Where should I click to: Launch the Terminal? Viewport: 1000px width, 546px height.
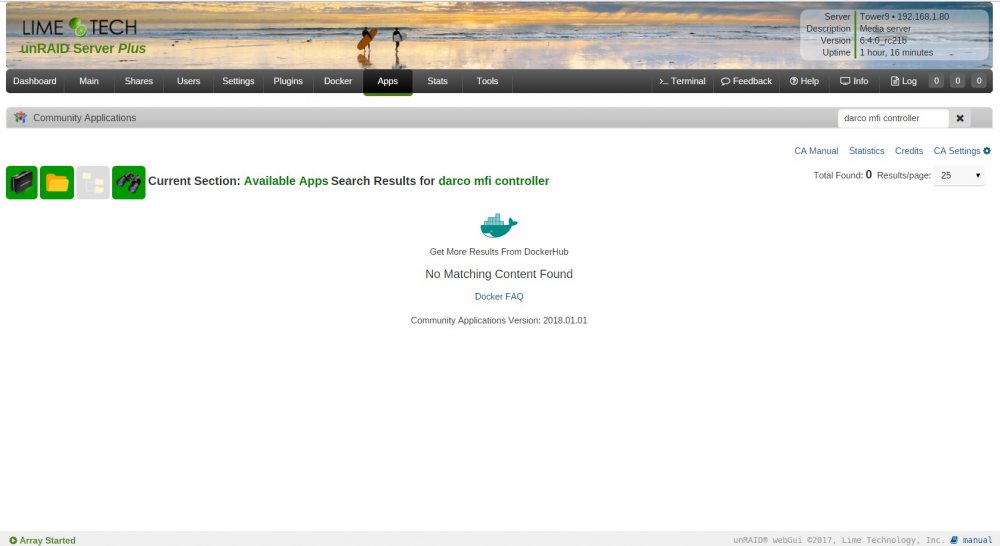[682, 81]
